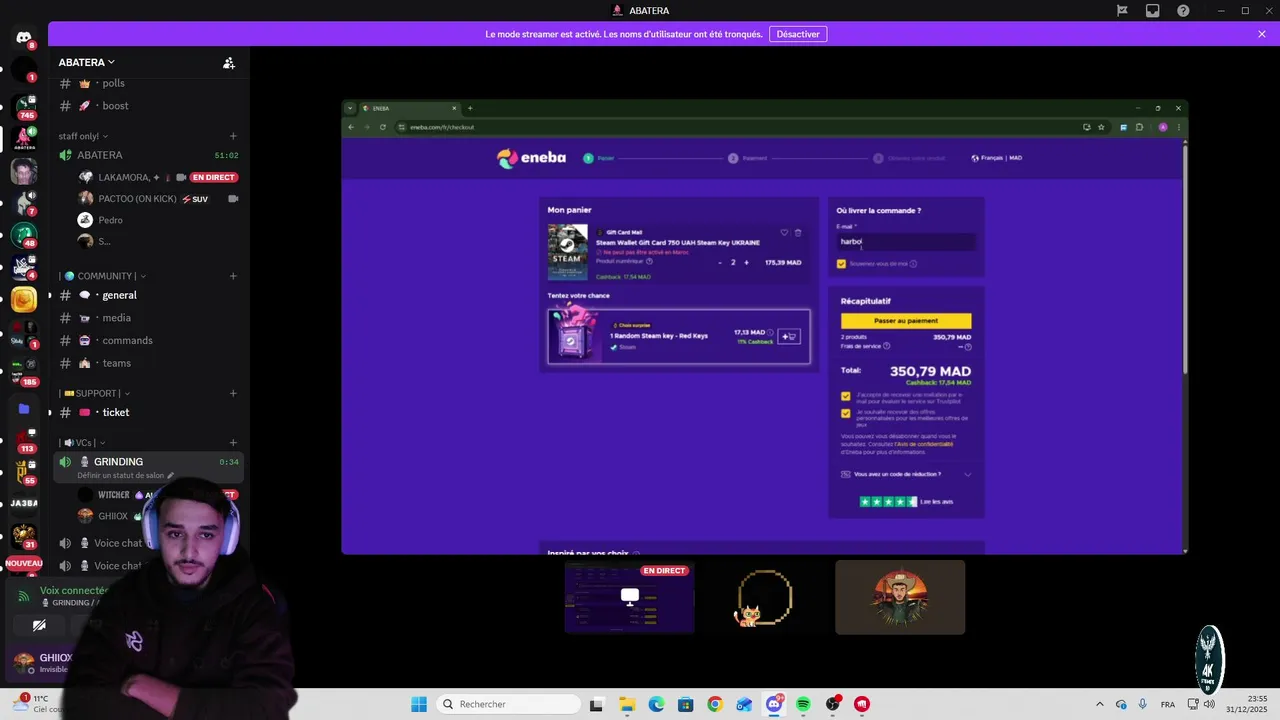The width and height of the screenshot is (1280, 720).
Task: Decrease Steam gift card quantity
Action: click(x=720, y=263)
